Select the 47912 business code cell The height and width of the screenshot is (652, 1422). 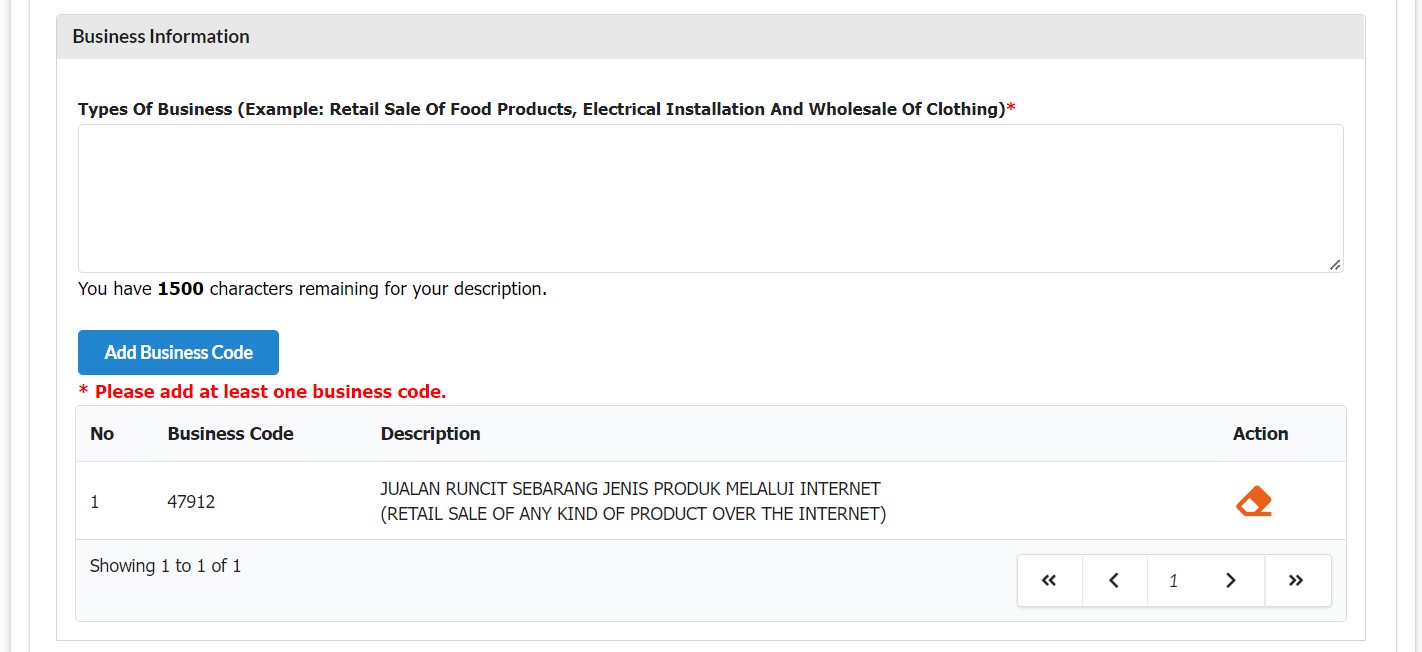[x=191, y=502]
